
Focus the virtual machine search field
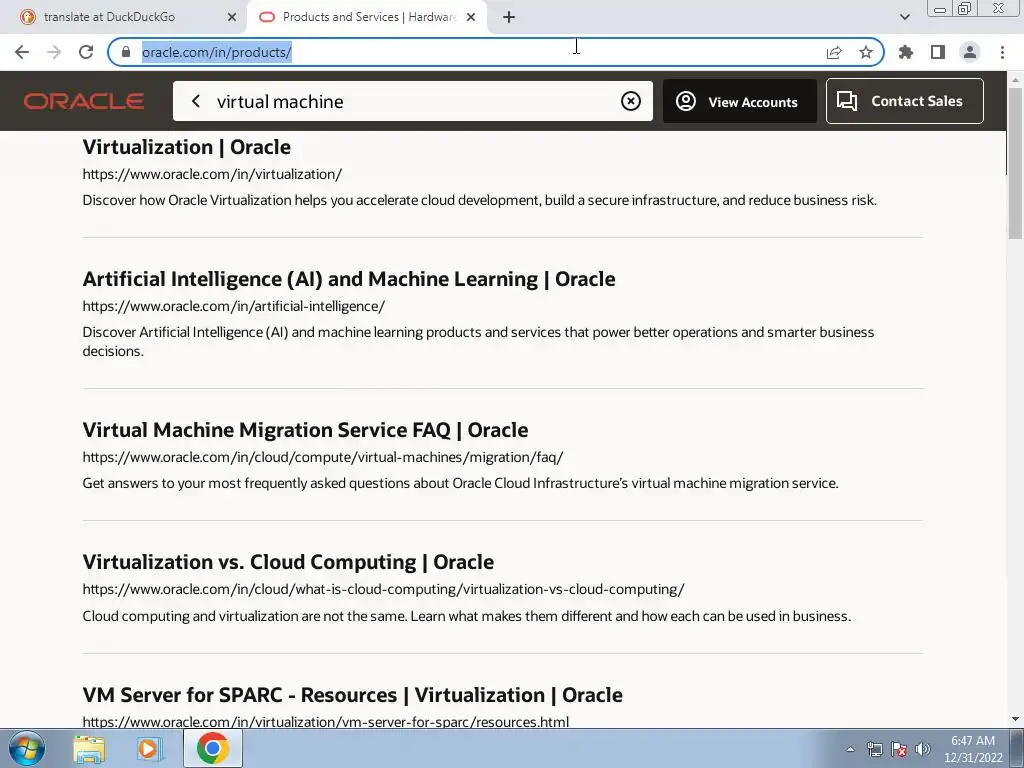tap(413, 101)
